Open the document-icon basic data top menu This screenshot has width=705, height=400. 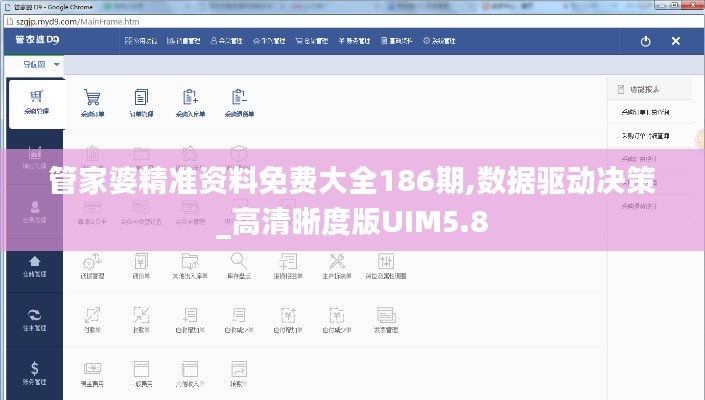(396, 41)
